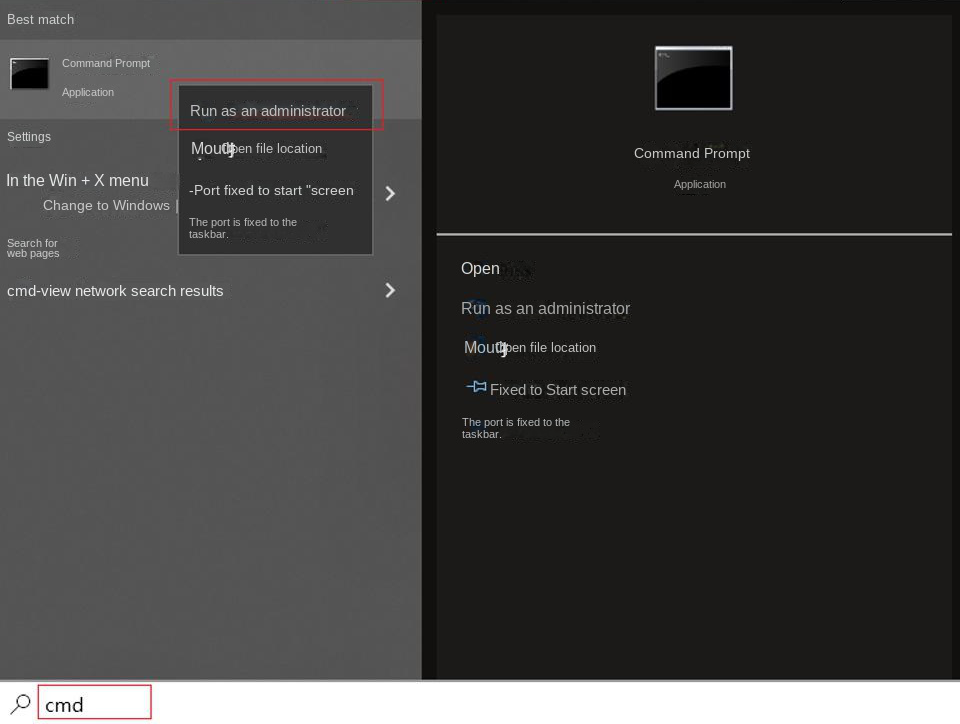This screenshot has height=724, width=960.
Task: Click inside the cmd search input field
Action: click(x=94, y=703)
